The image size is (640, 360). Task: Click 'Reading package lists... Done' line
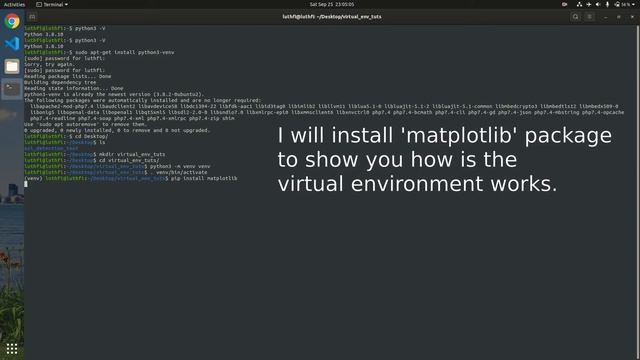(68, 76)
